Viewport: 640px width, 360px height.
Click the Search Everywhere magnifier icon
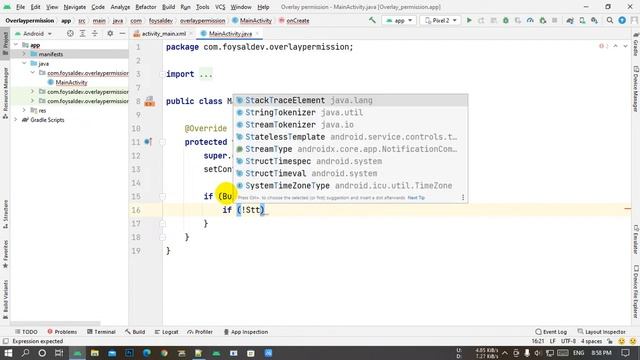610,20
